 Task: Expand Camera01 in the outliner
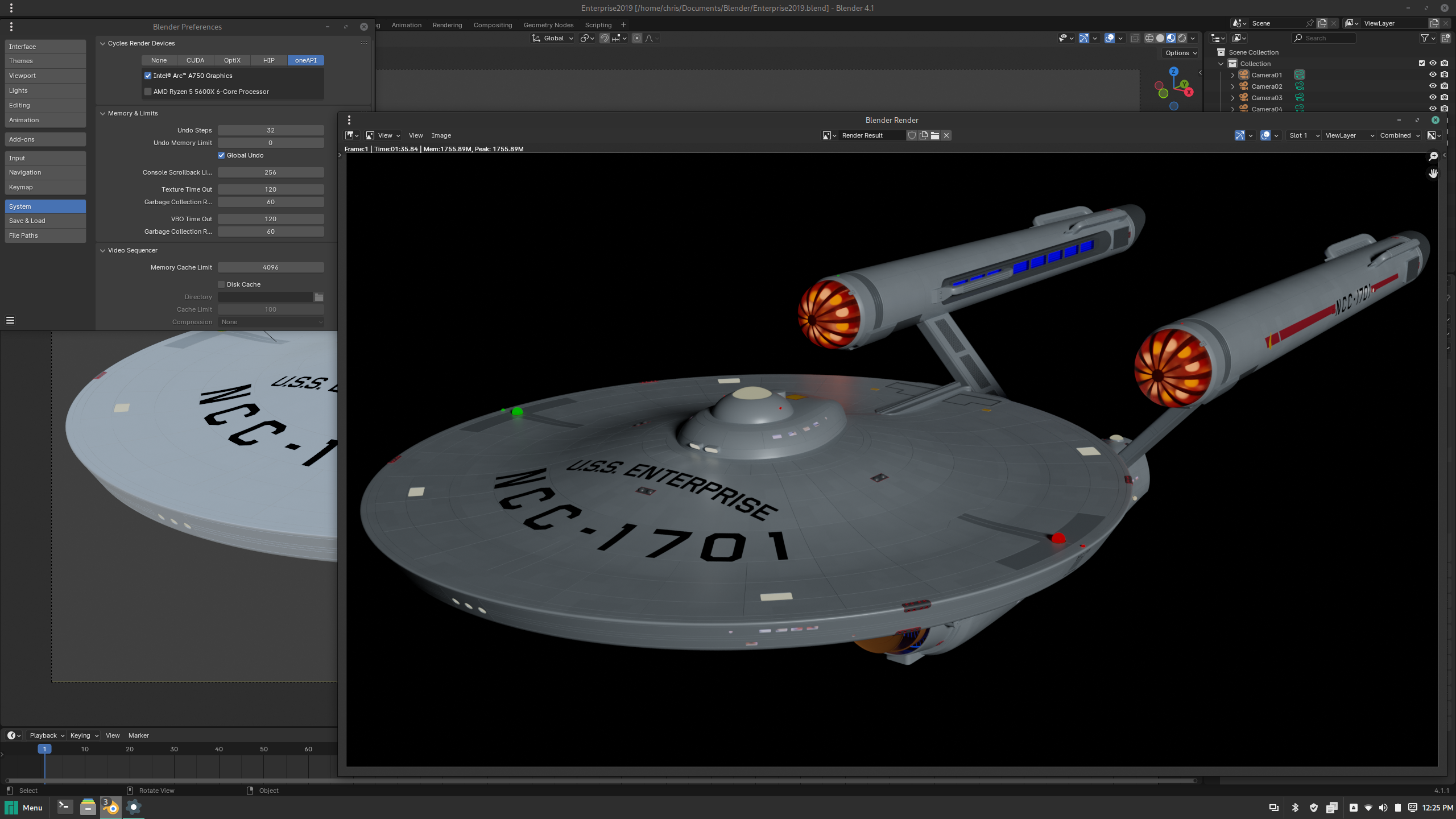[1232, 75]
